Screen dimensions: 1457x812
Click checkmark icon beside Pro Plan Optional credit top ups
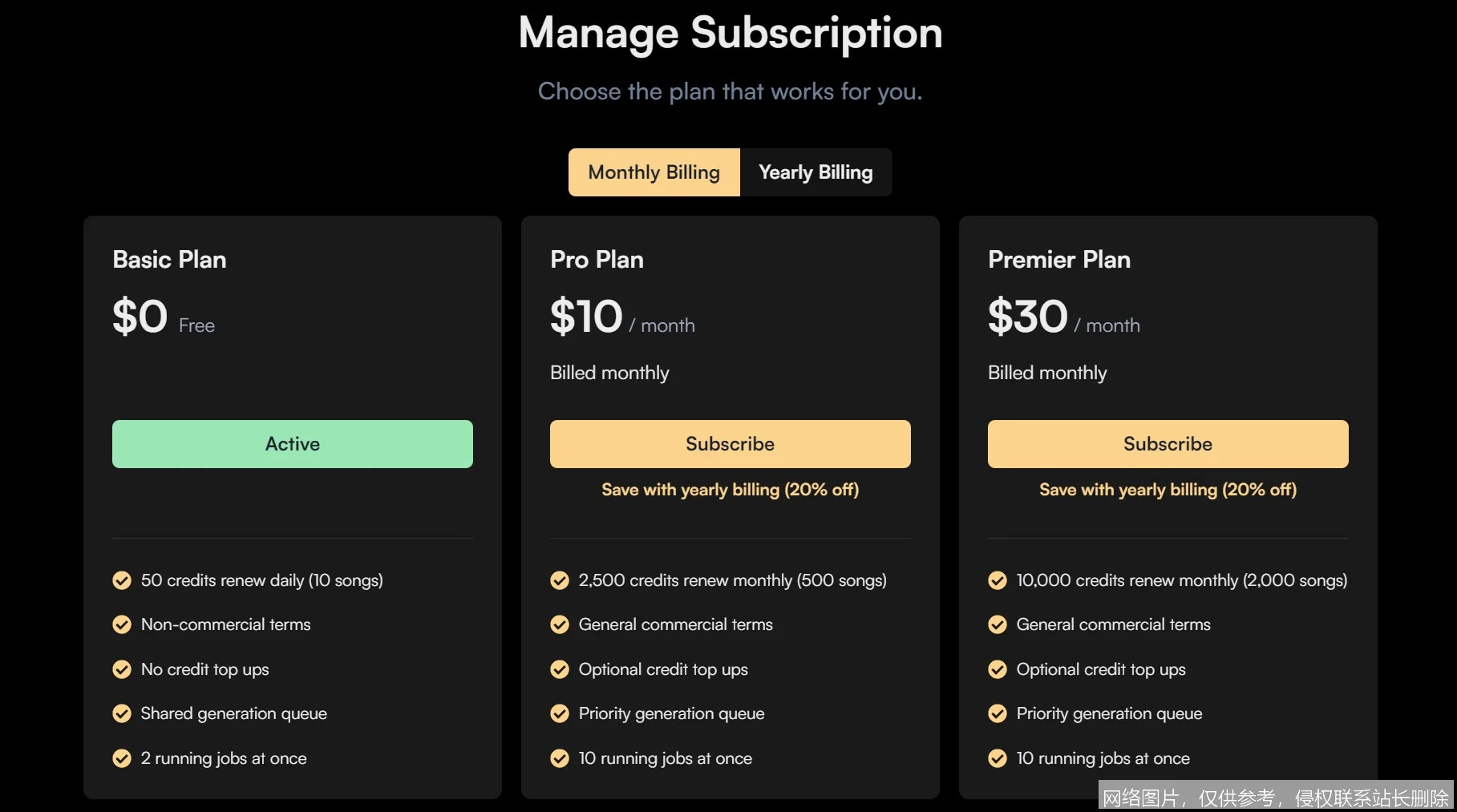click(560, 669)
